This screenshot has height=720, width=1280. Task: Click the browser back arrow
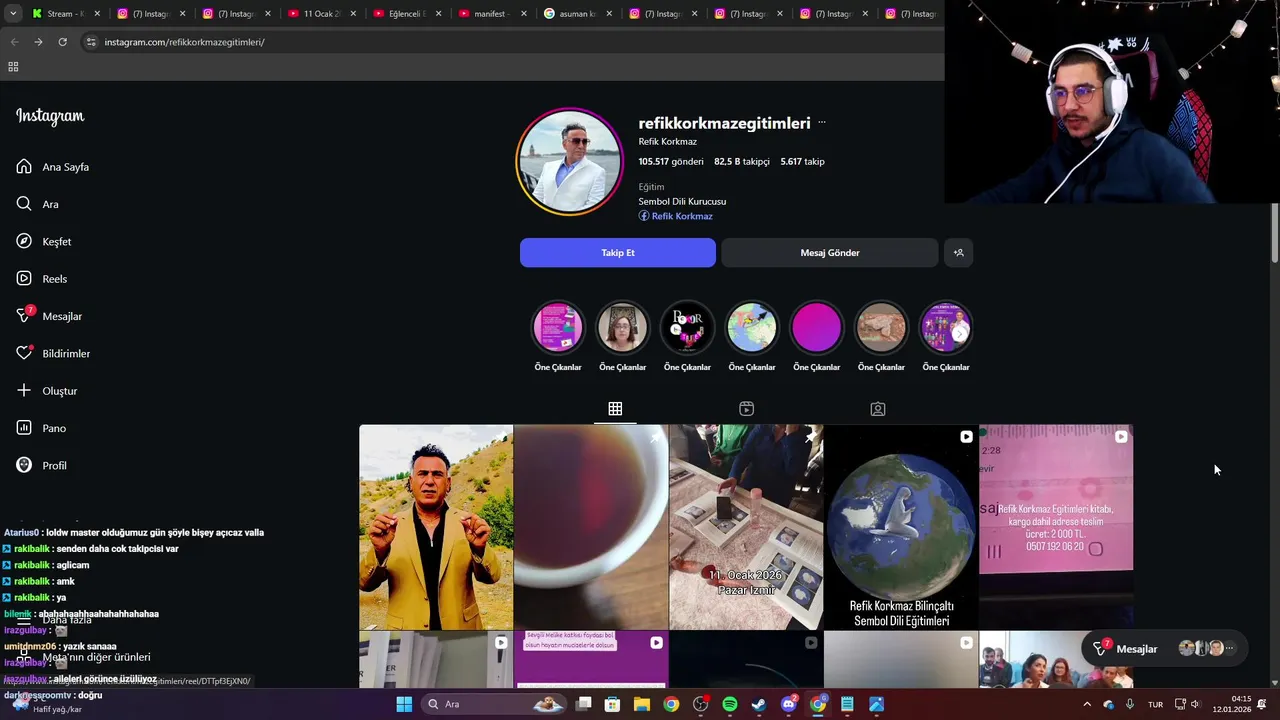[x=14, y=42]
